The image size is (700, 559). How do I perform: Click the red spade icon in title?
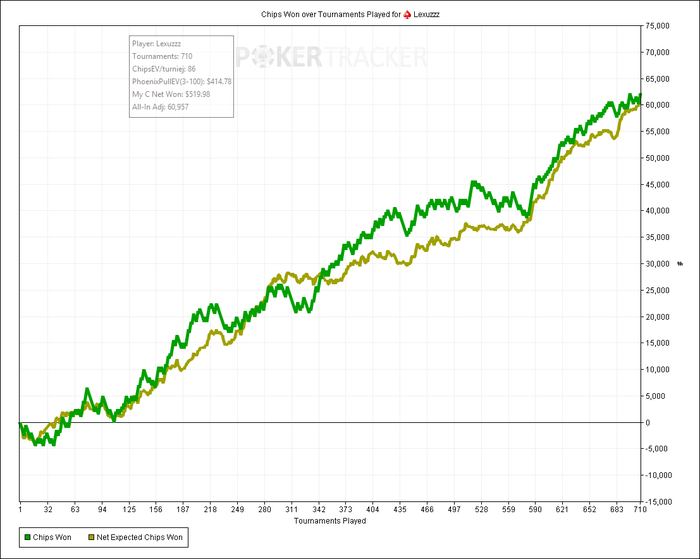tap(407, 14)
